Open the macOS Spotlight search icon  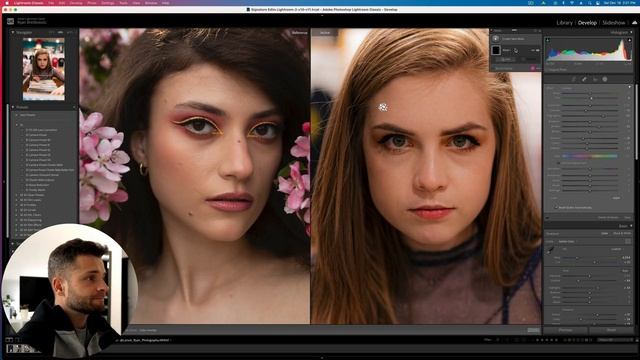pos(589,3)
